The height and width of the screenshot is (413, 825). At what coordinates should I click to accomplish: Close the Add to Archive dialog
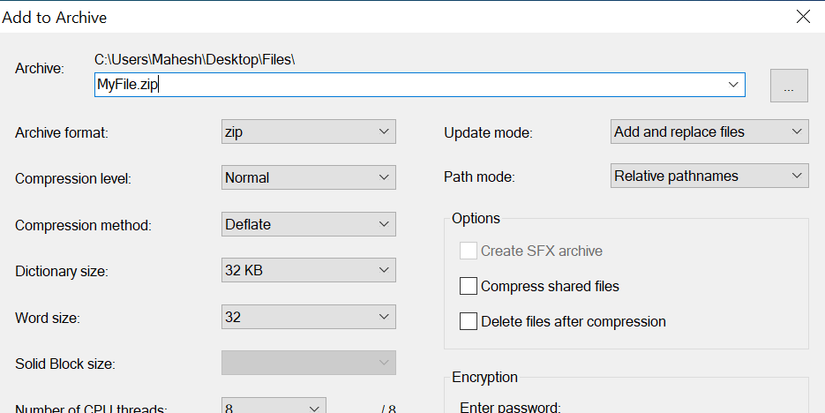coord(802,16)
